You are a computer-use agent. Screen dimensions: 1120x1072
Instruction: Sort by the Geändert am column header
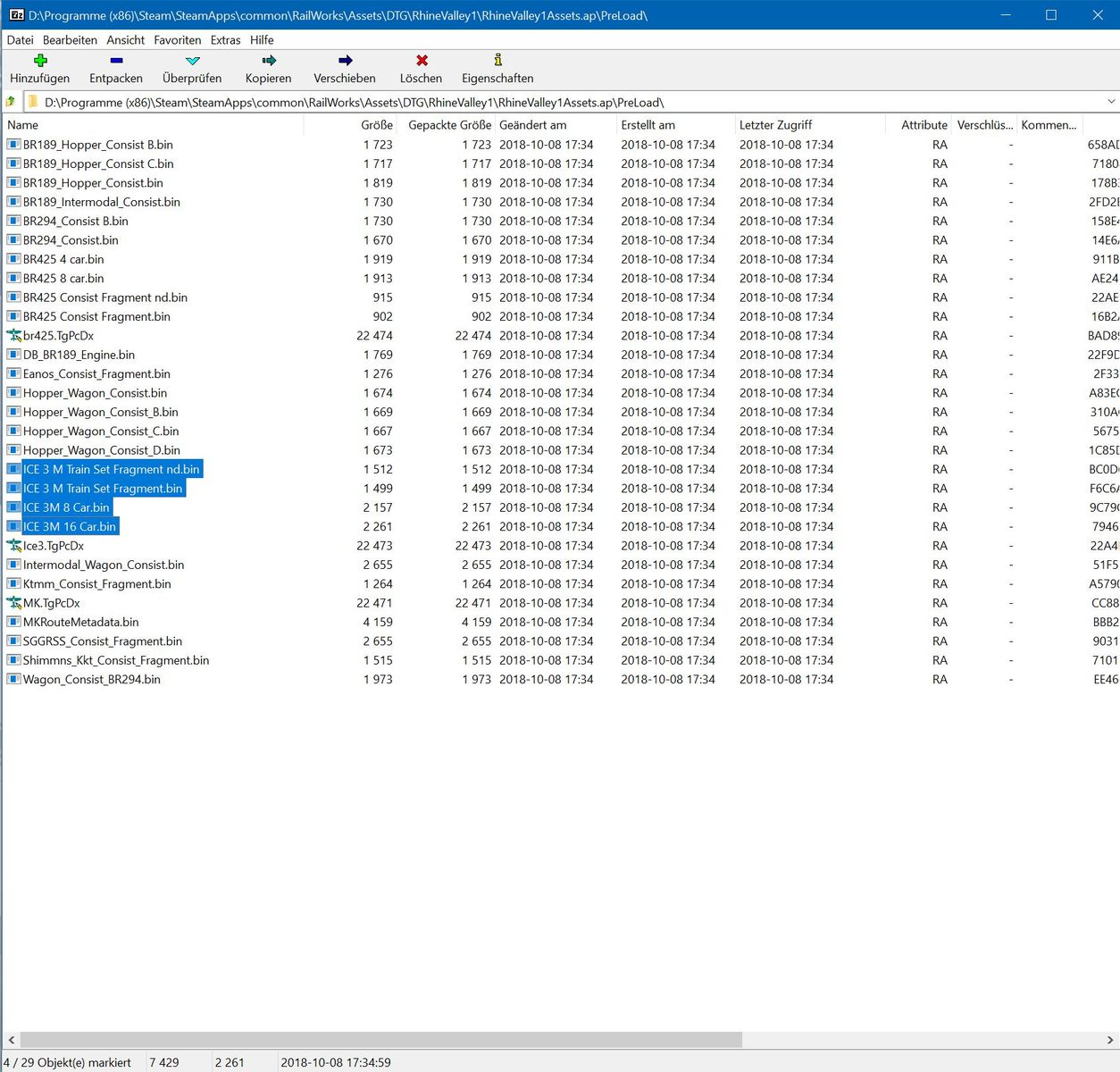pos(532,125)
